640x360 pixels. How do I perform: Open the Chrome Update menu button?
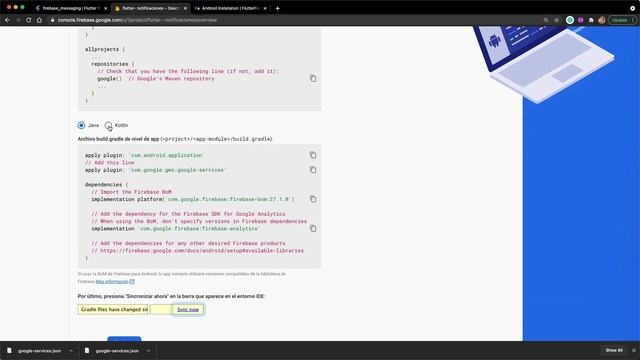click(x=622, y=20)
